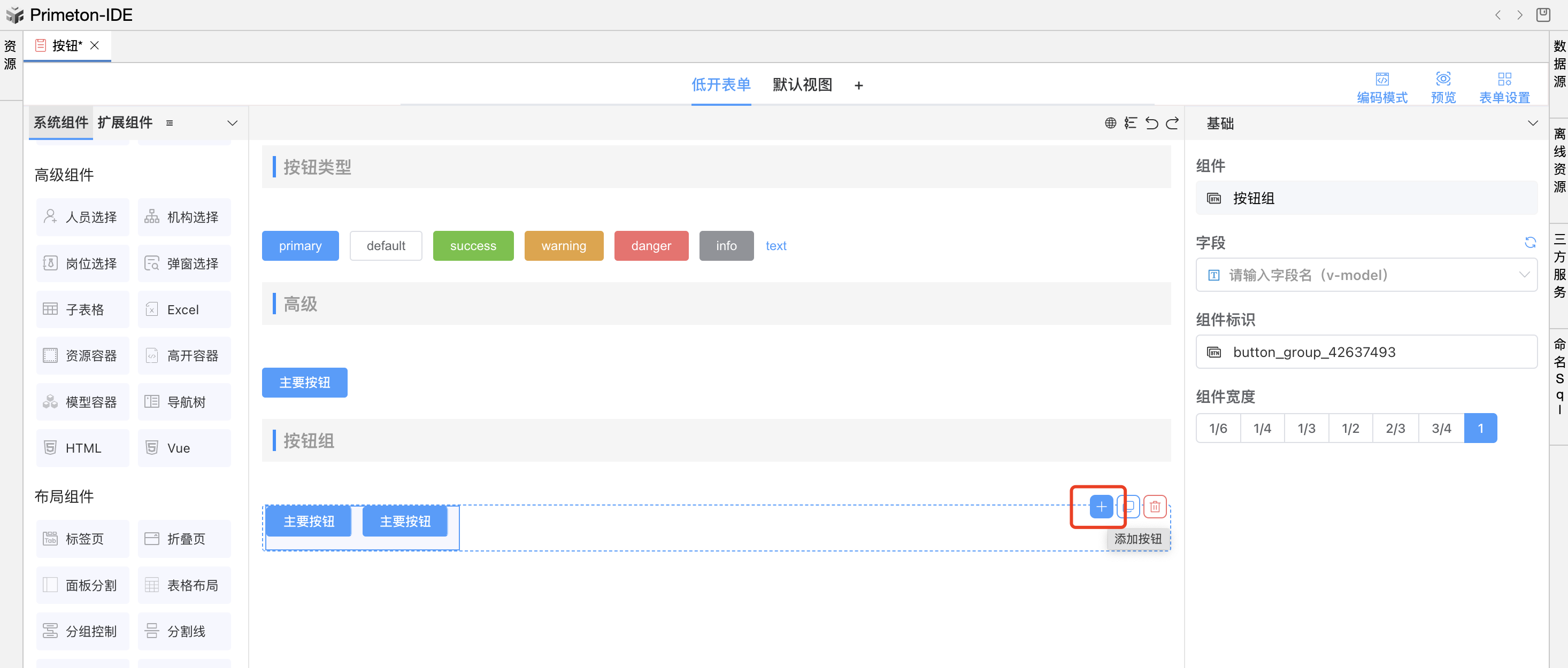Open the coding mode icon

tap(1382, 80)
